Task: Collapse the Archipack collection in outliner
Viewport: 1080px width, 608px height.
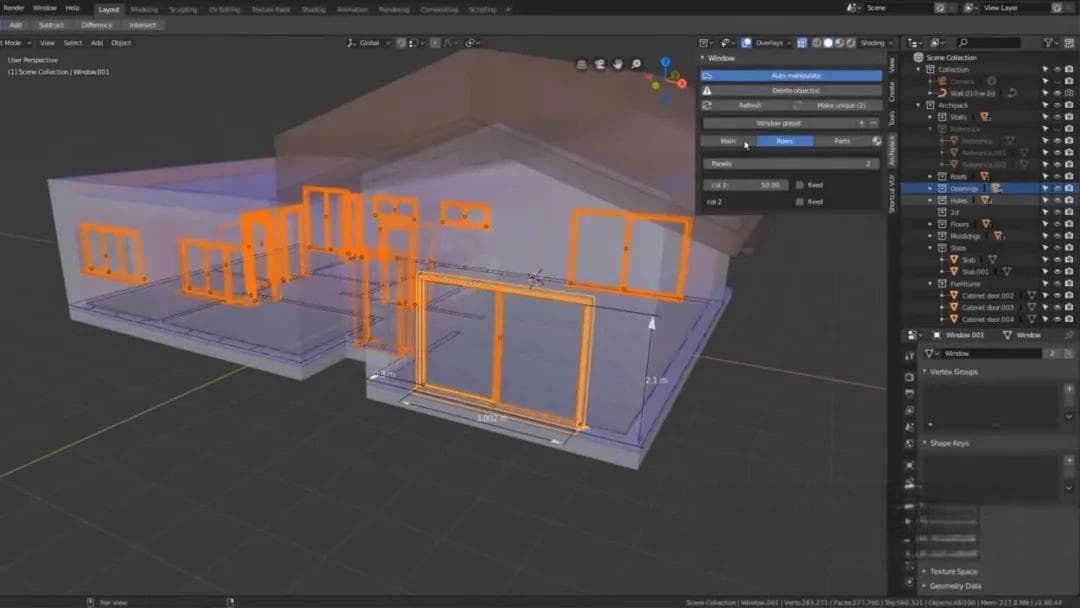Action: pyautogui.click(x=918, y=105)
